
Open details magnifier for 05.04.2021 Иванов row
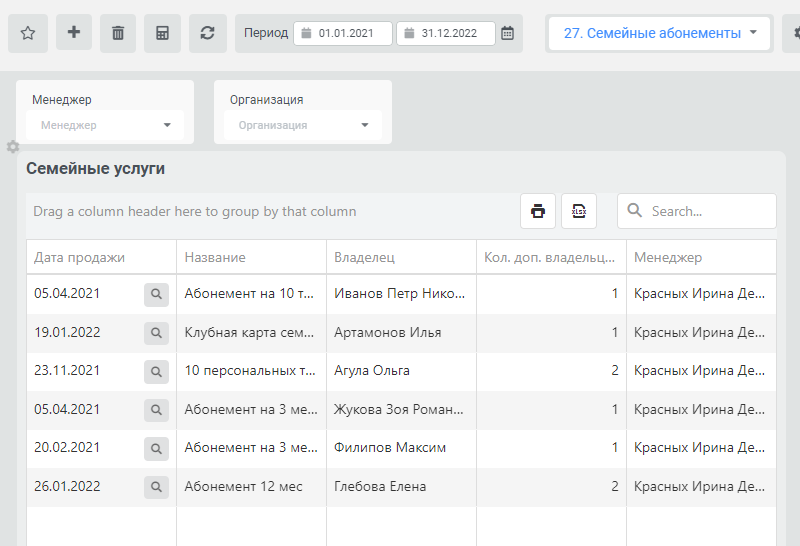(156, 294)
